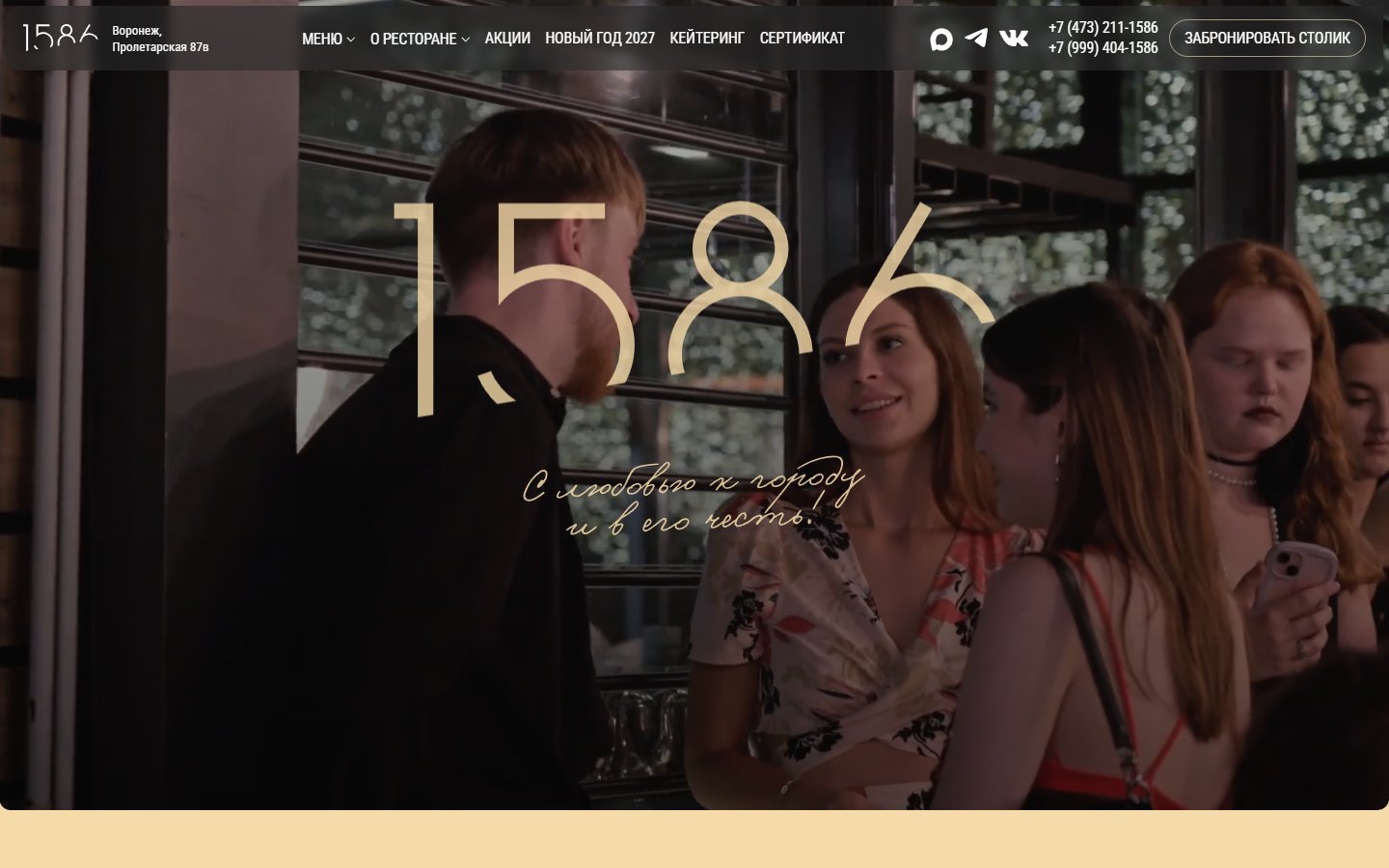Image resolution: width=1389 pixels, height=868 pixels.
Task: Click the small 1586 logo in header
Action: point(60,38)
